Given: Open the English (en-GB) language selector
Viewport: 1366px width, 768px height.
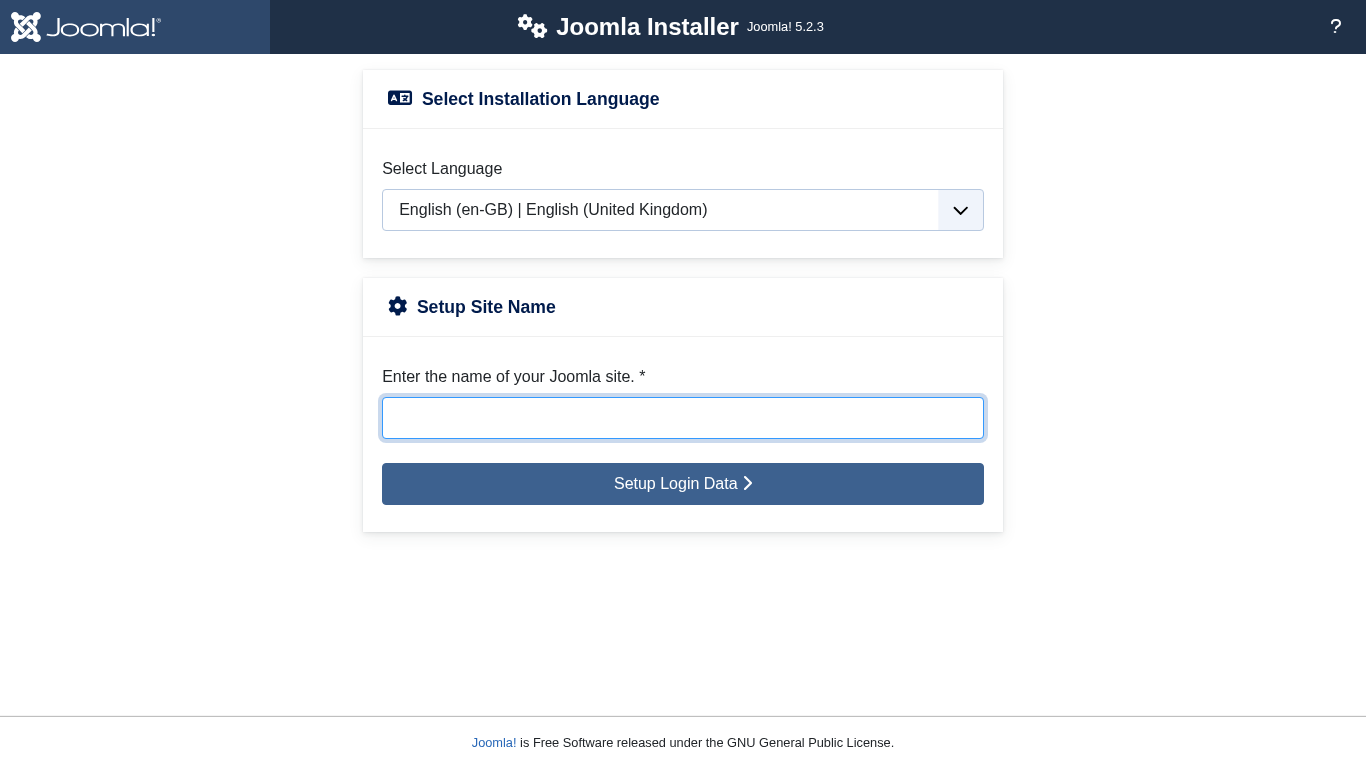Looking at the screenshot, I should [683, 210].
